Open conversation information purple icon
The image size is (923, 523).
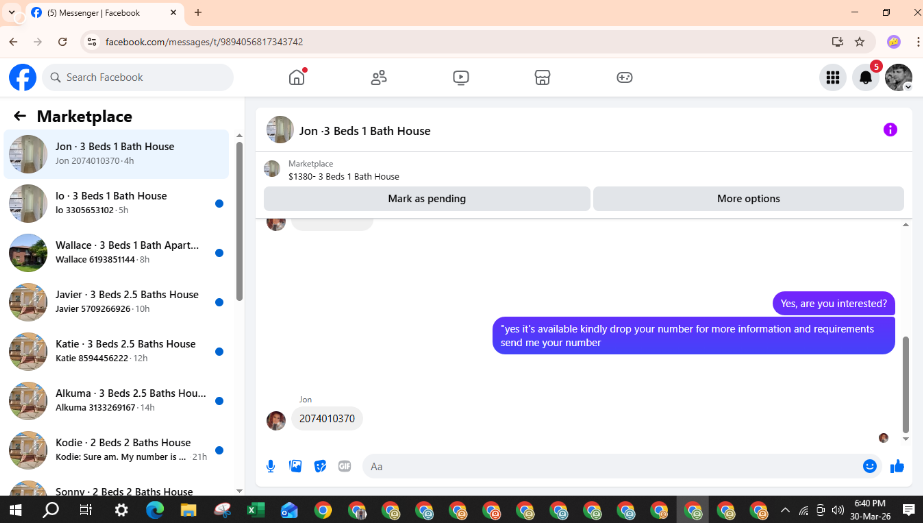click(x=890, y=130)
